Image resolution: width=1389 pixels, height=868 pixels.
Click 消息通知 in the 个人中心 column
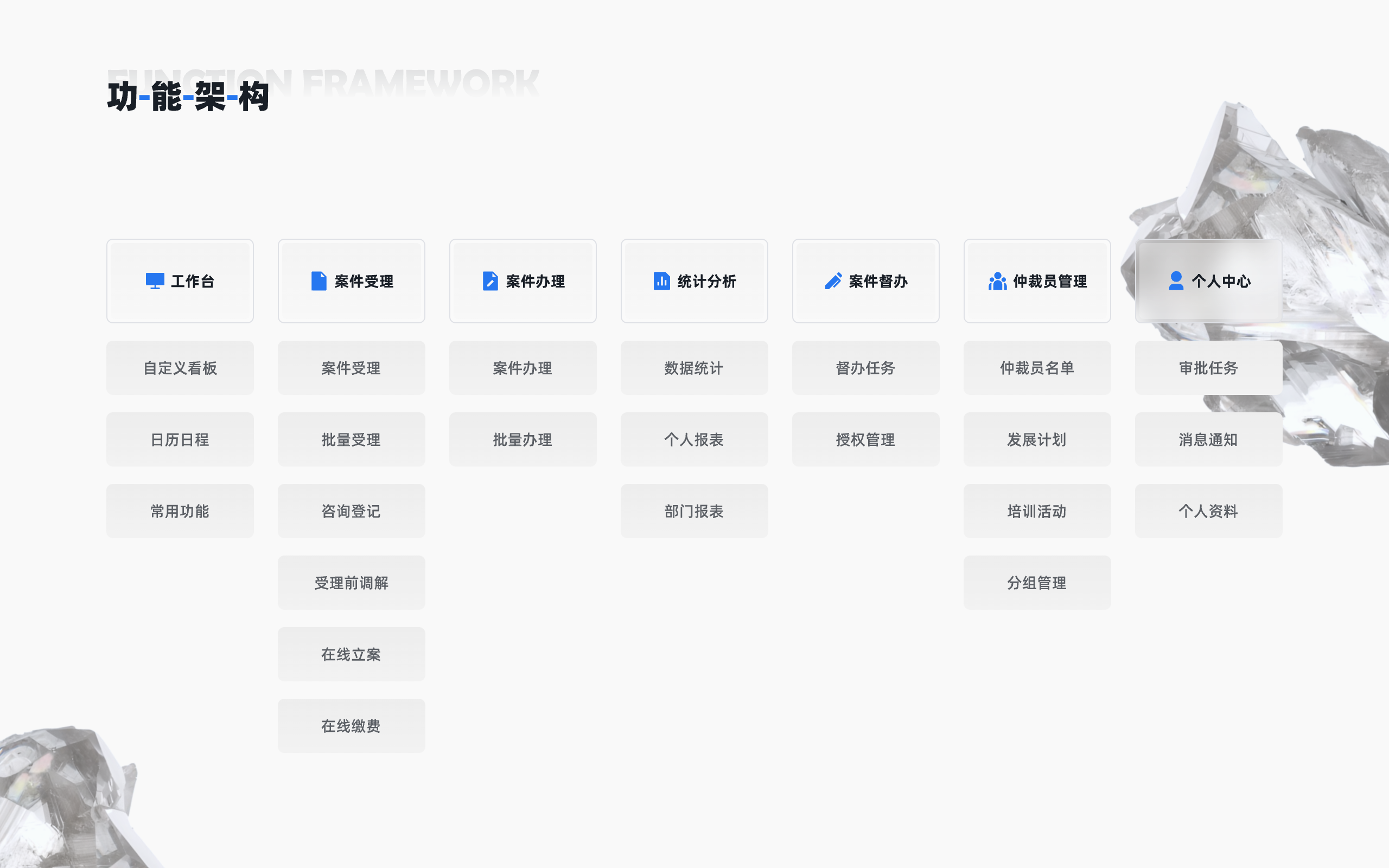pyautogui.click(x=1208, y=440)
